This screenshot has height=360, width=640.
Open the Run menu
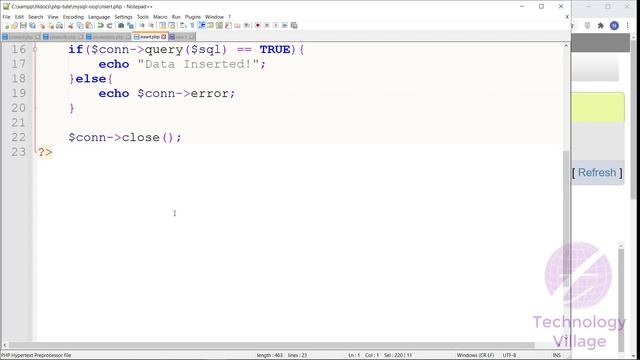point(176,17)
